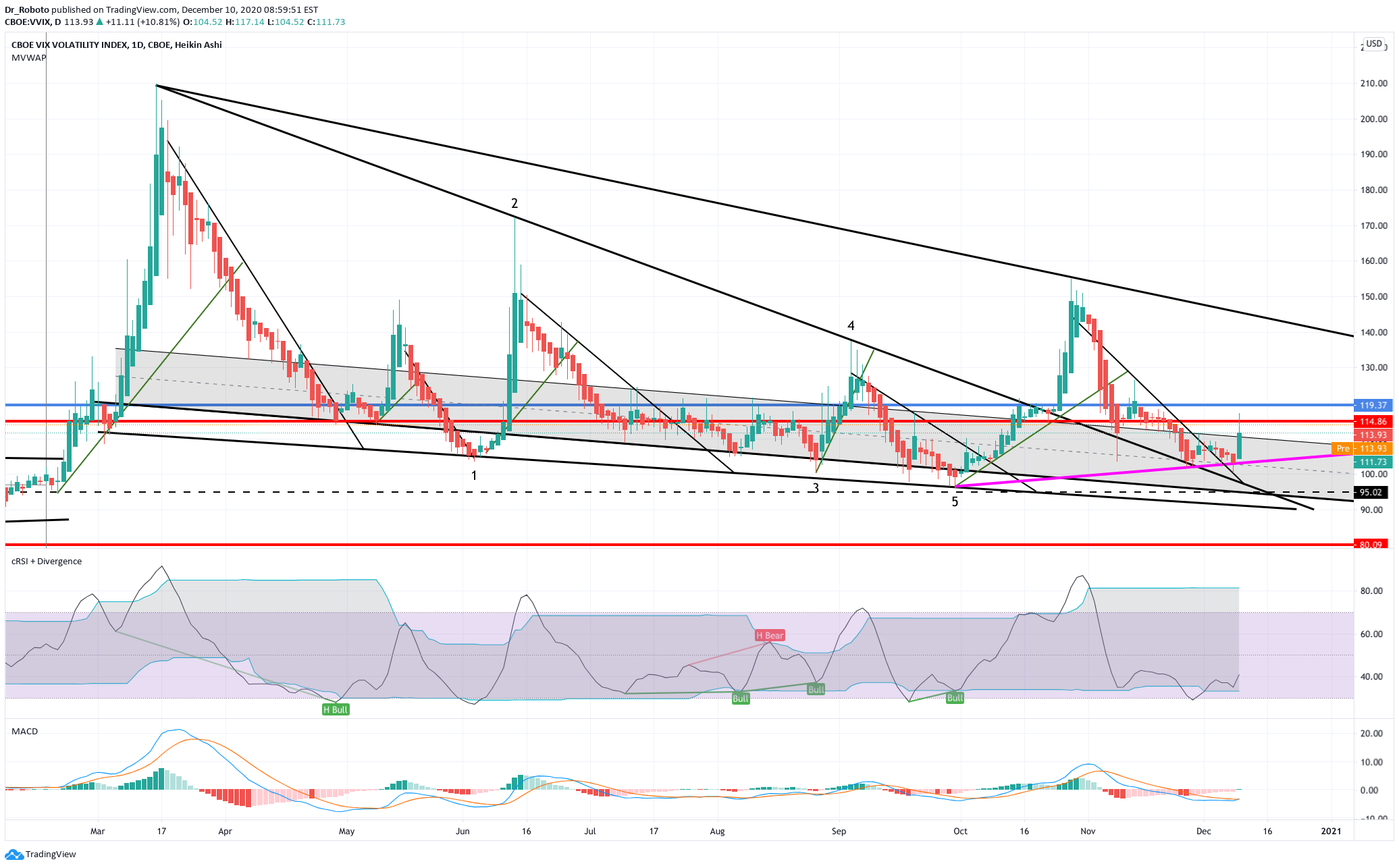Click the May date on time axis
Screen dimensions: 1399x868
tap(346, 832)
